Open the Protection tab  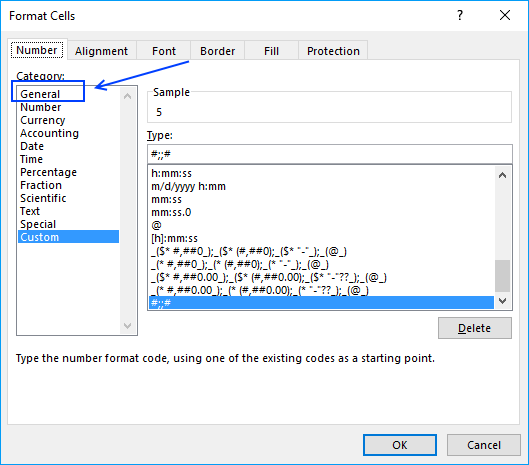[333, 51]
